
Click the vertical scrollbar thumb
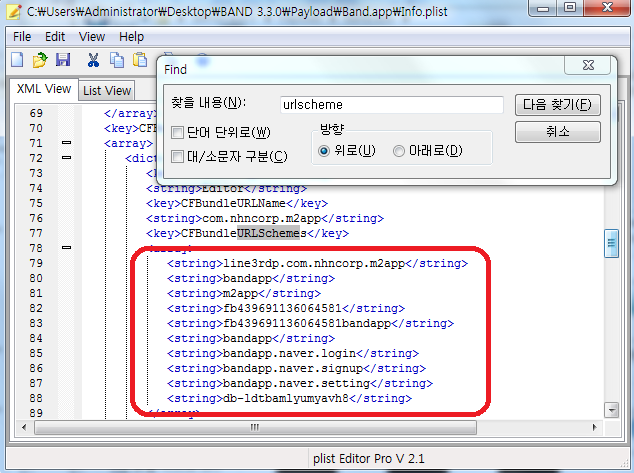[611, 243]
